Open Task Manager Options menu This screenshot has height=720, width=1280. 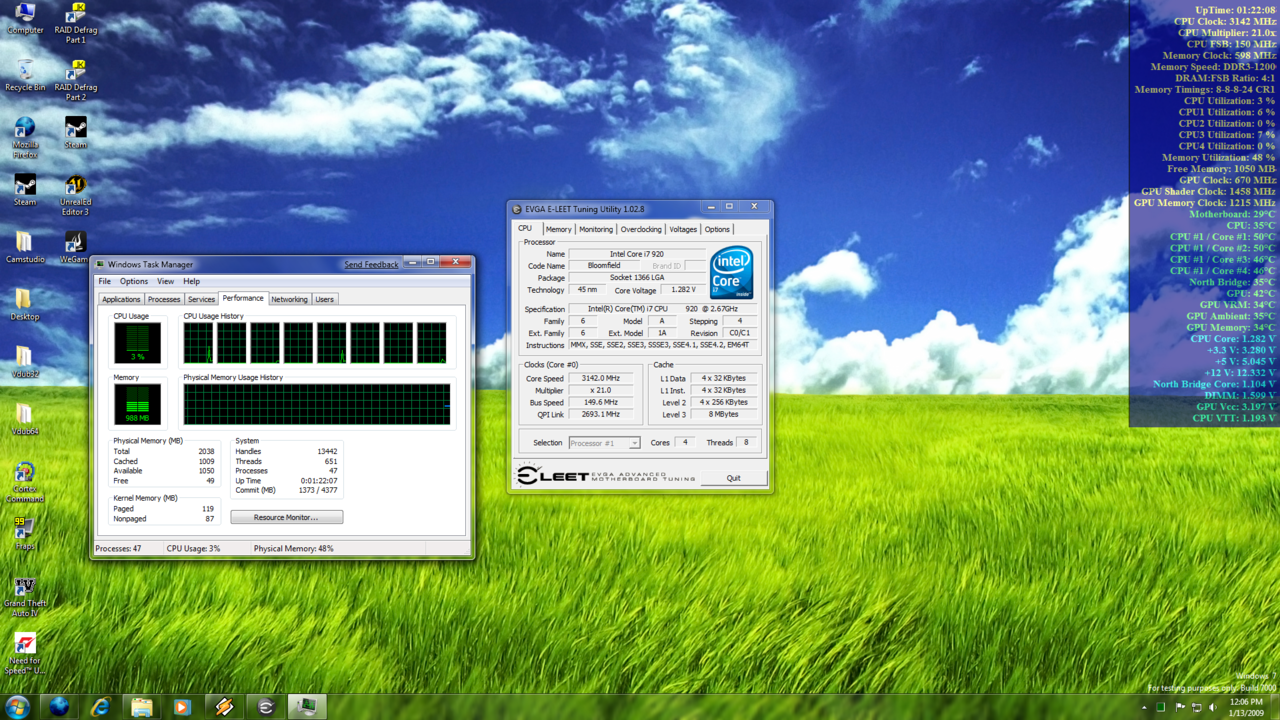click(133, 281)
